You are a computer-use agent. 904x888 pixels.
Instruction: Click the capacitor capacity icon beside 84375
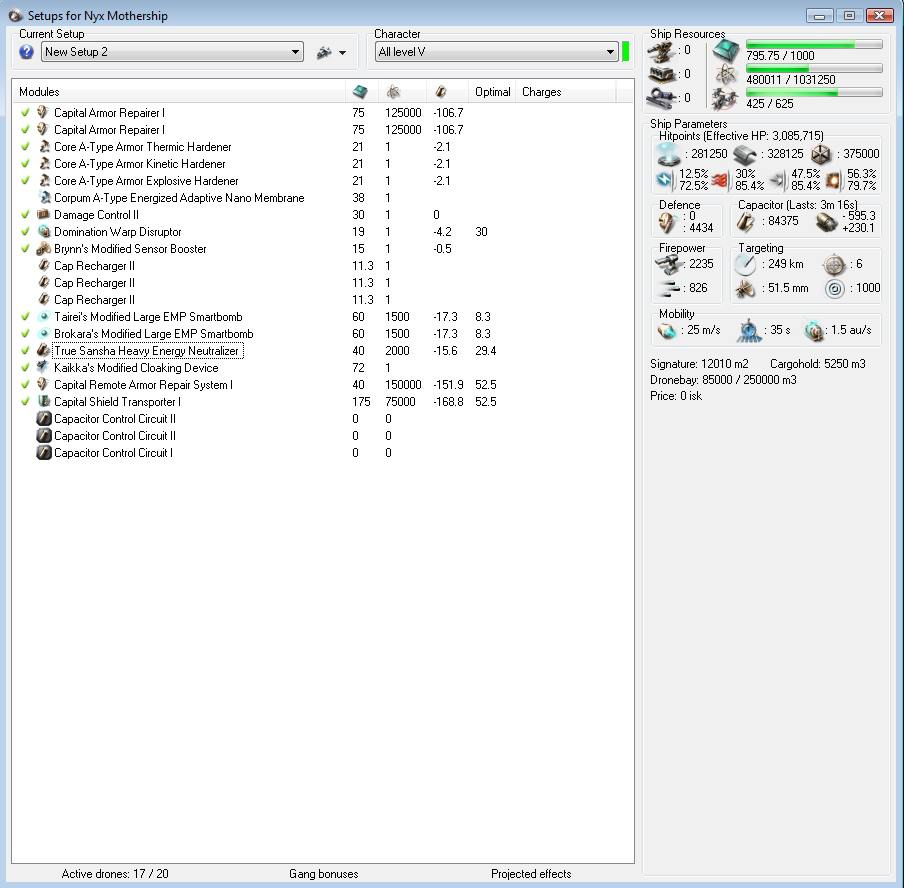tap(745, 222)
